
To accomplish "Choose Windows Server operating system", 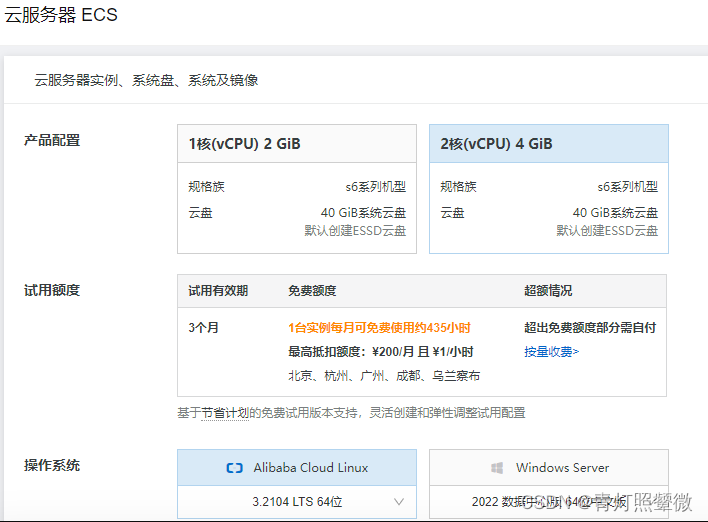I will 549,467.
